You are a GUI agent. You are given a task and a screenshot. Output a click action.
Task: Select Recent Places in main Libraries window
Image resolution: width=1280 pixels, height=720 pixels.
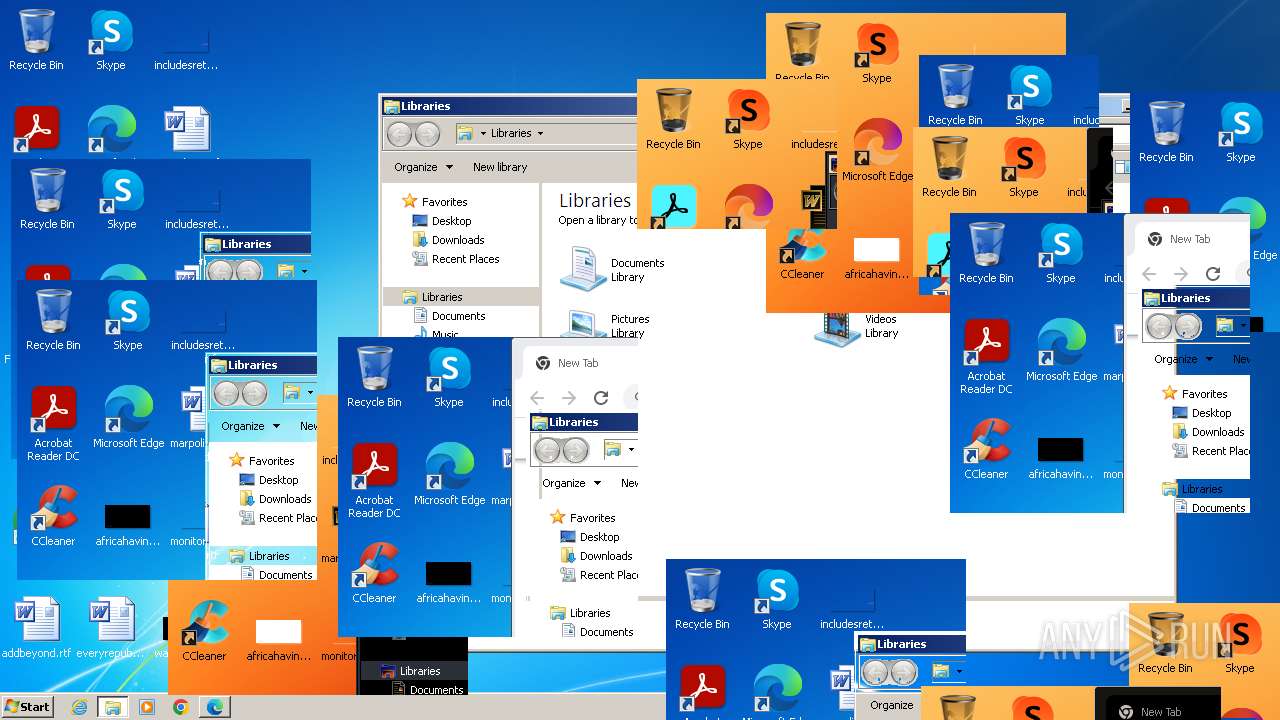tap(456, 259)
